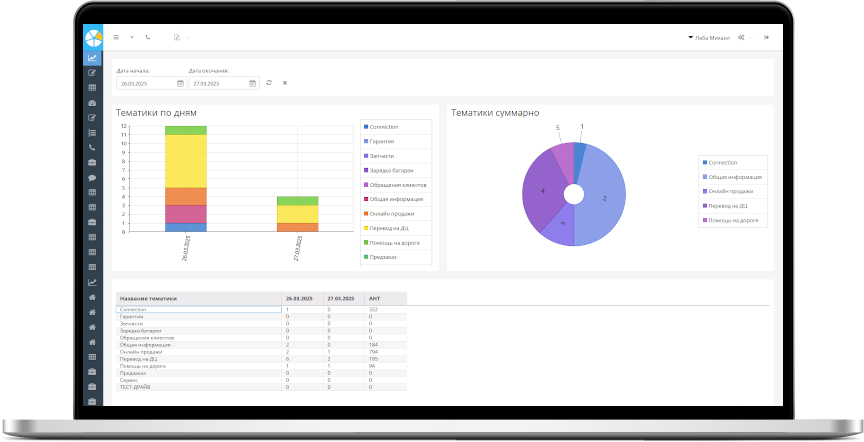Open the line chart icon in the sidebar

(92, 58)
